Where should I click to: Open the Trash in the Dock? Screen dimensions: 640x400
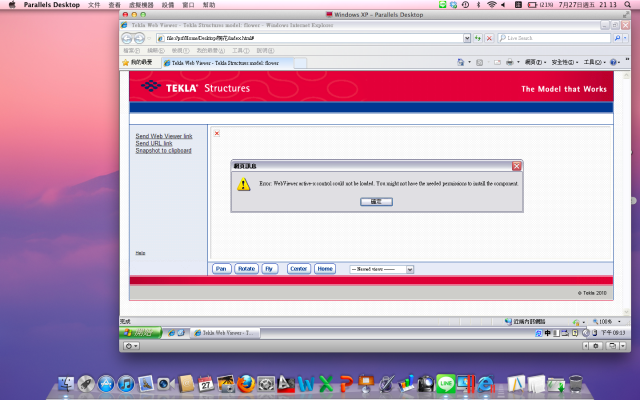(576, 384)
